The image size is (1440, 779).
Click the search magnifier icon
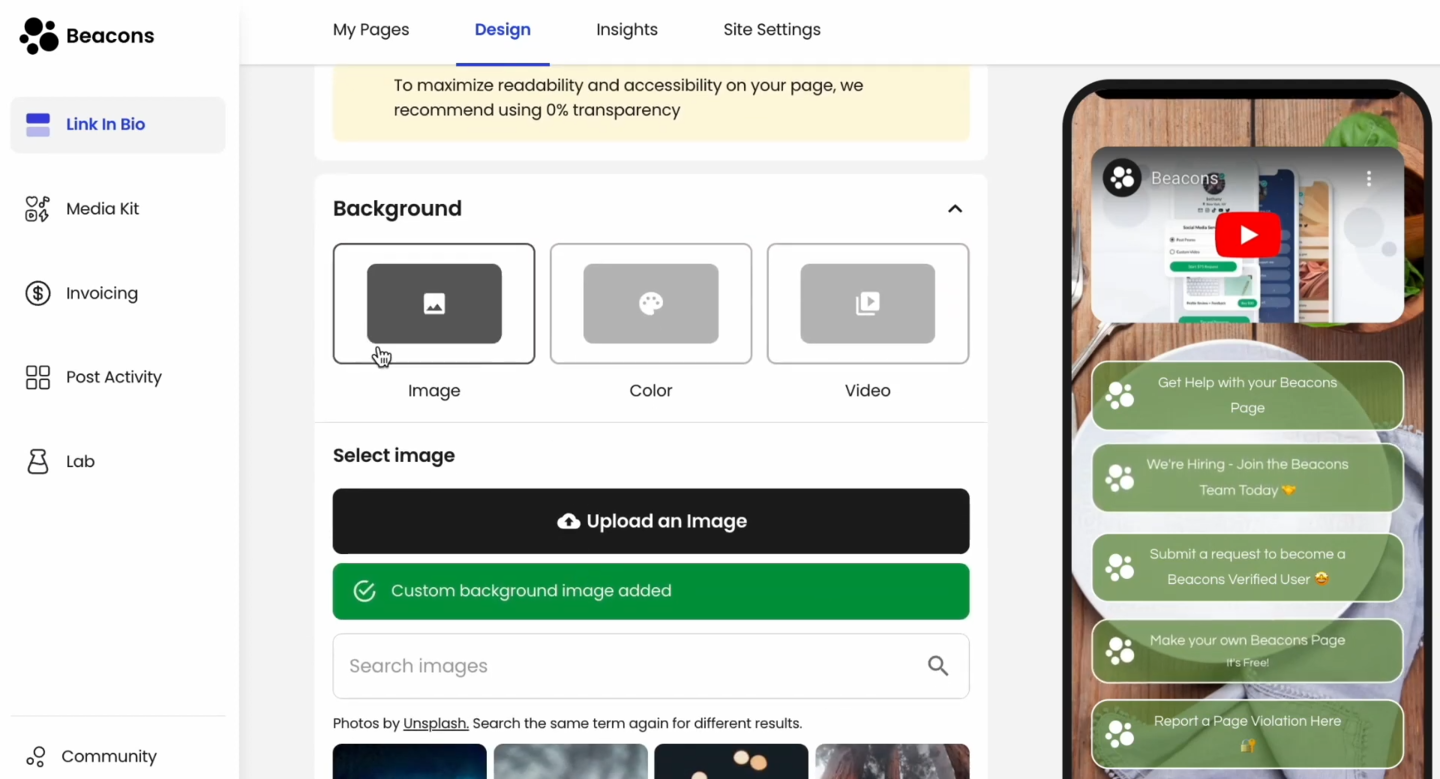point(937,666)
